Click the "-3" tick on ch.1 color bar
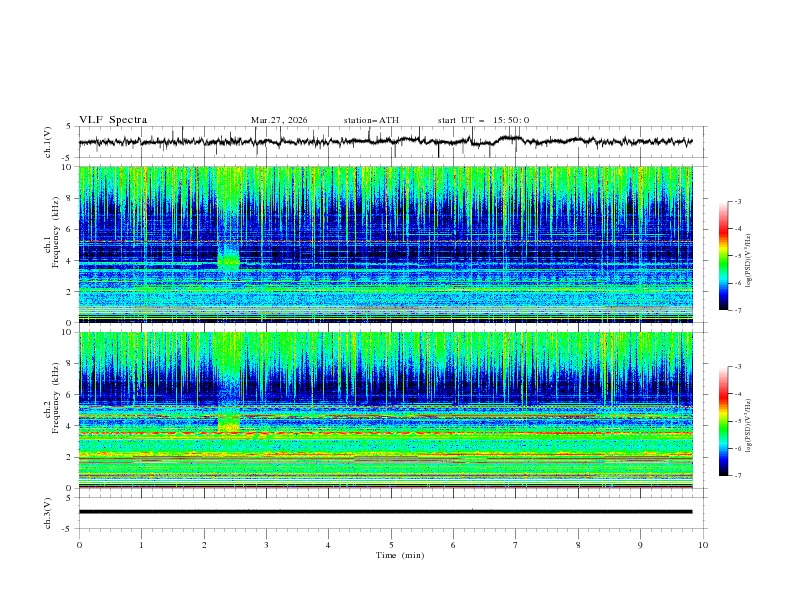This screenshot has height=612, width=792. point(737,201)
